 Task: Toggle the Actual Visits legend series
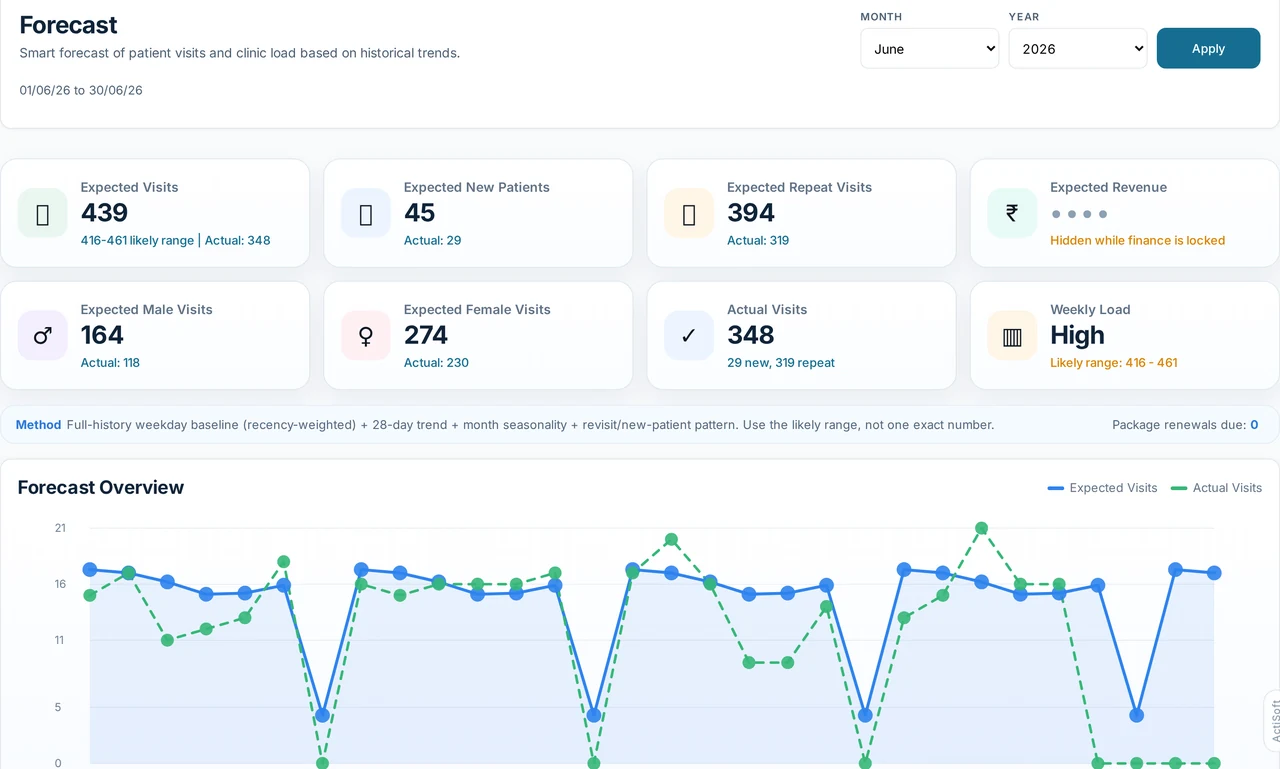pos(1217,488)
